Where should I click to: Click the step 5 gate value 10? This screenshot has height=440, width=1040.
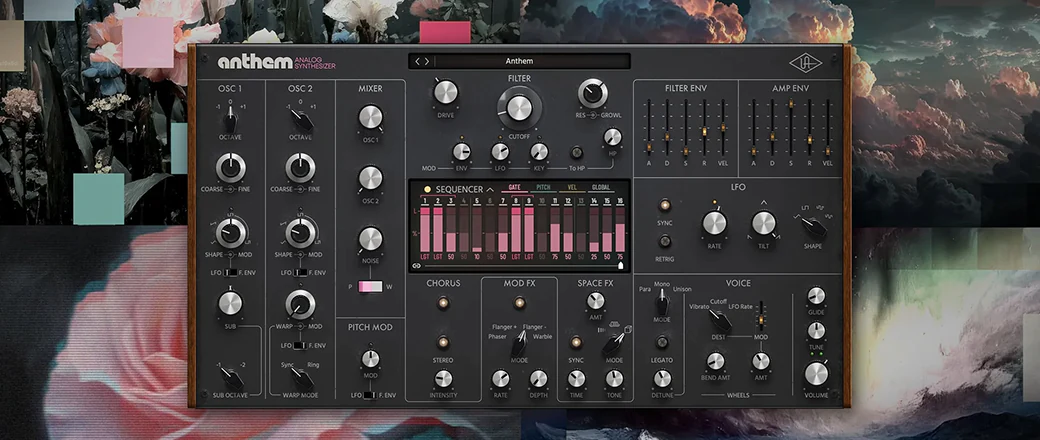477,256
